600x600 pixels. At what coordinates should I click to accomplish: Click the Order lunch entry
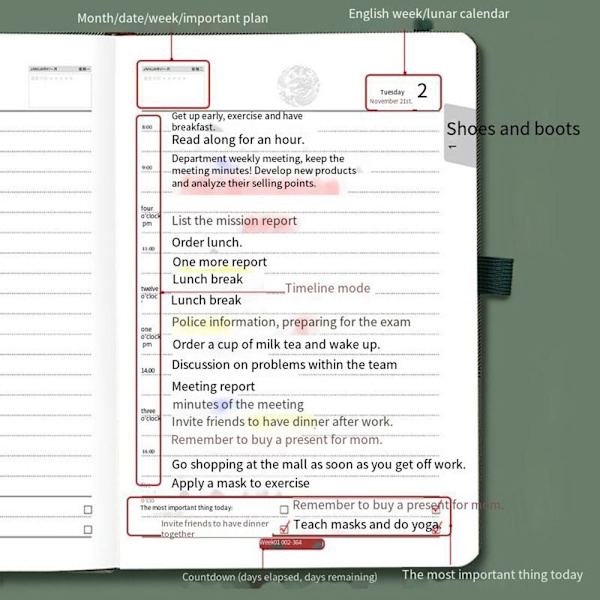tap(207, 242)
